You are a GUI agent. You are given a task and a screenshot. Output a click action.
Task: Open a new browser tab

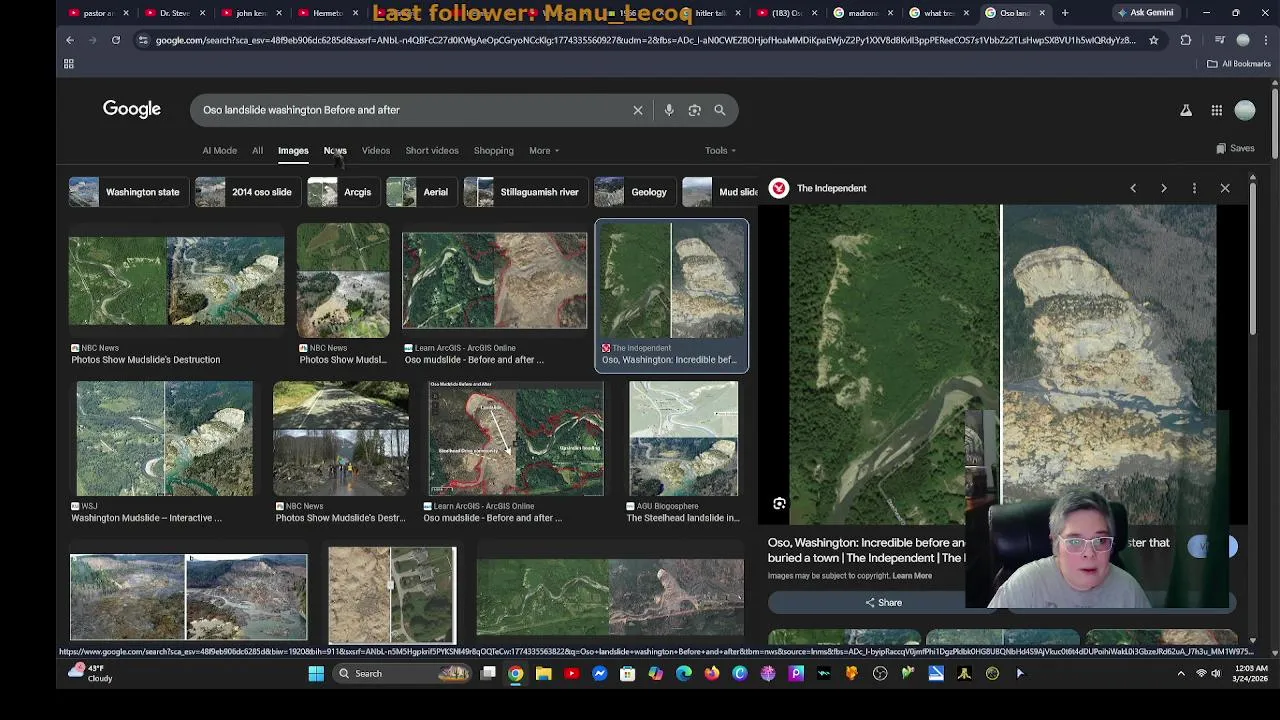[1065, 13]
